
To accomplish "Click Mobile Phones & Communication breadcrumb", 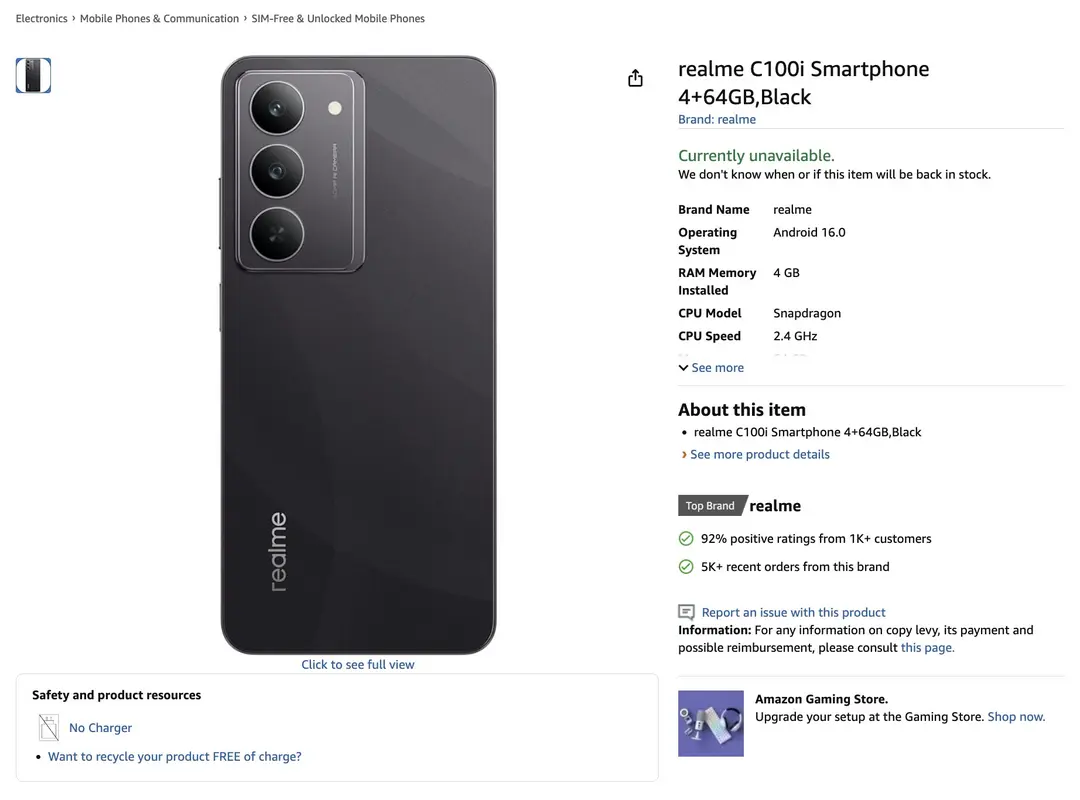I will (x=159, y=18).
